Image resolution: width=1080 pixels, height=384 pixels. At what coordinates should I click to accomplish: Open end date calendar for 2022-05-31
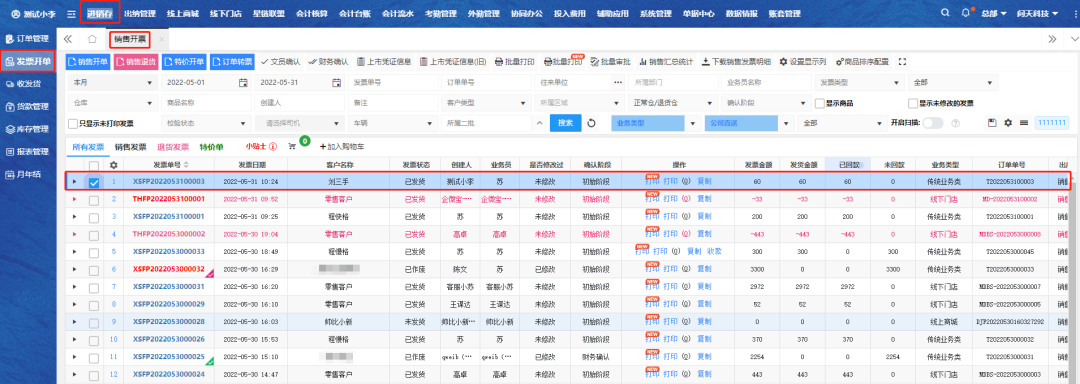(x=336, y=83)
